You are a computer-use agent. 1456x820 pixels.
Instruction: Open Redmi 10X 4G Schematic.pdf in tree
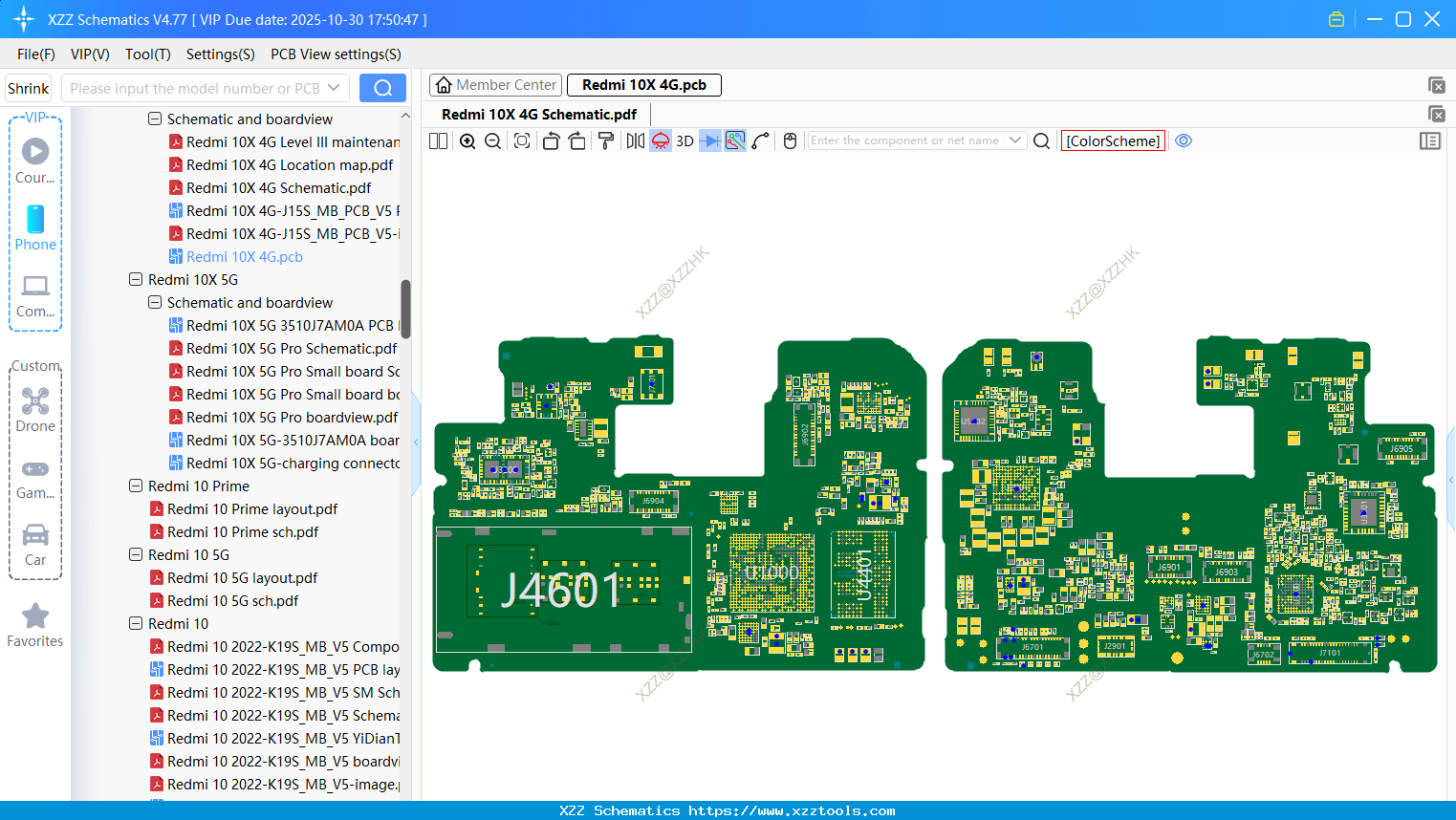pyautogui.click(x=278, y=188)
